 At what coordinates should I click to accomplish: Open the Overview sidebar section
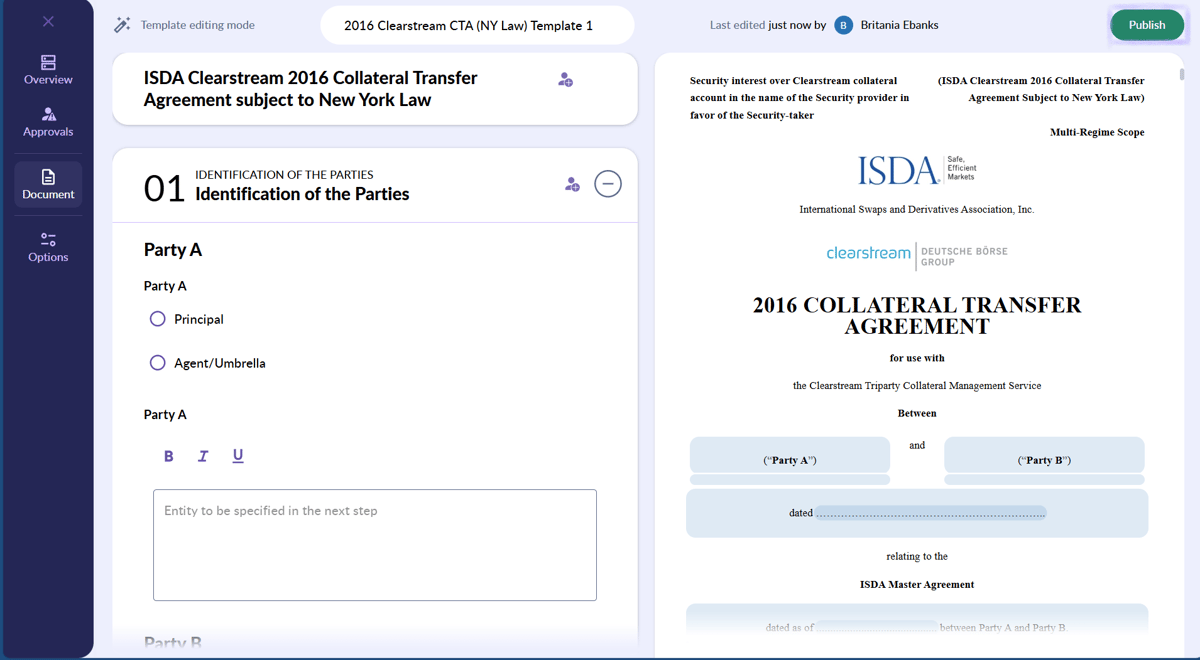[x=48, y=70]
